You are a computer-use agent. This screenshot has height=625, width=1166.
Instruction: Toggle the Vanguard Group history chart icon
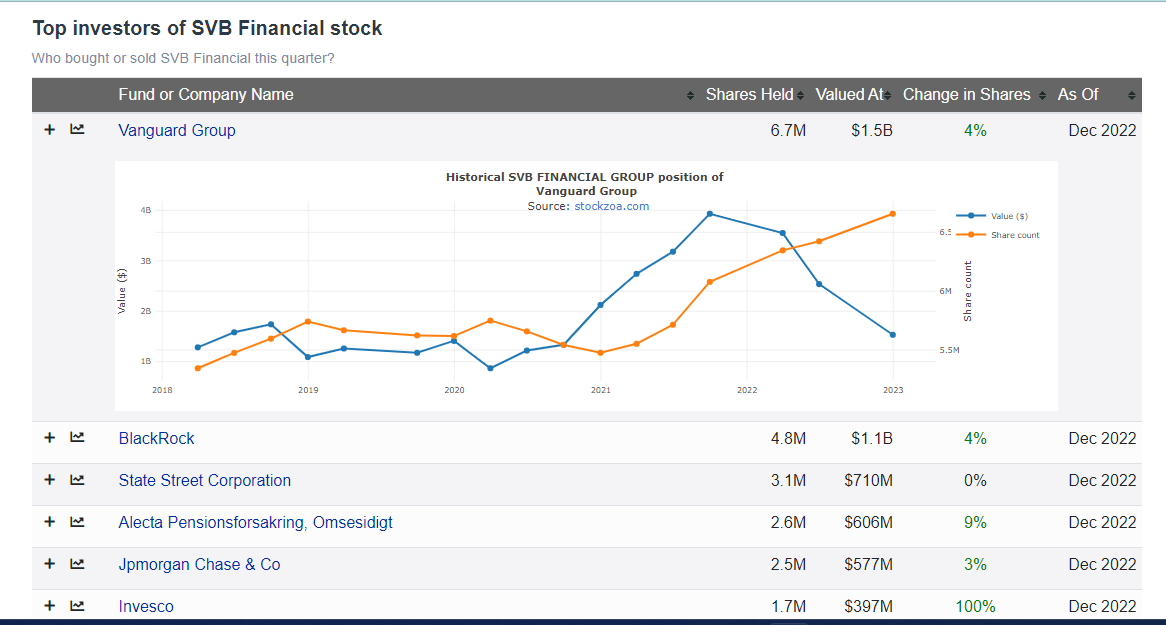(77, 129)
